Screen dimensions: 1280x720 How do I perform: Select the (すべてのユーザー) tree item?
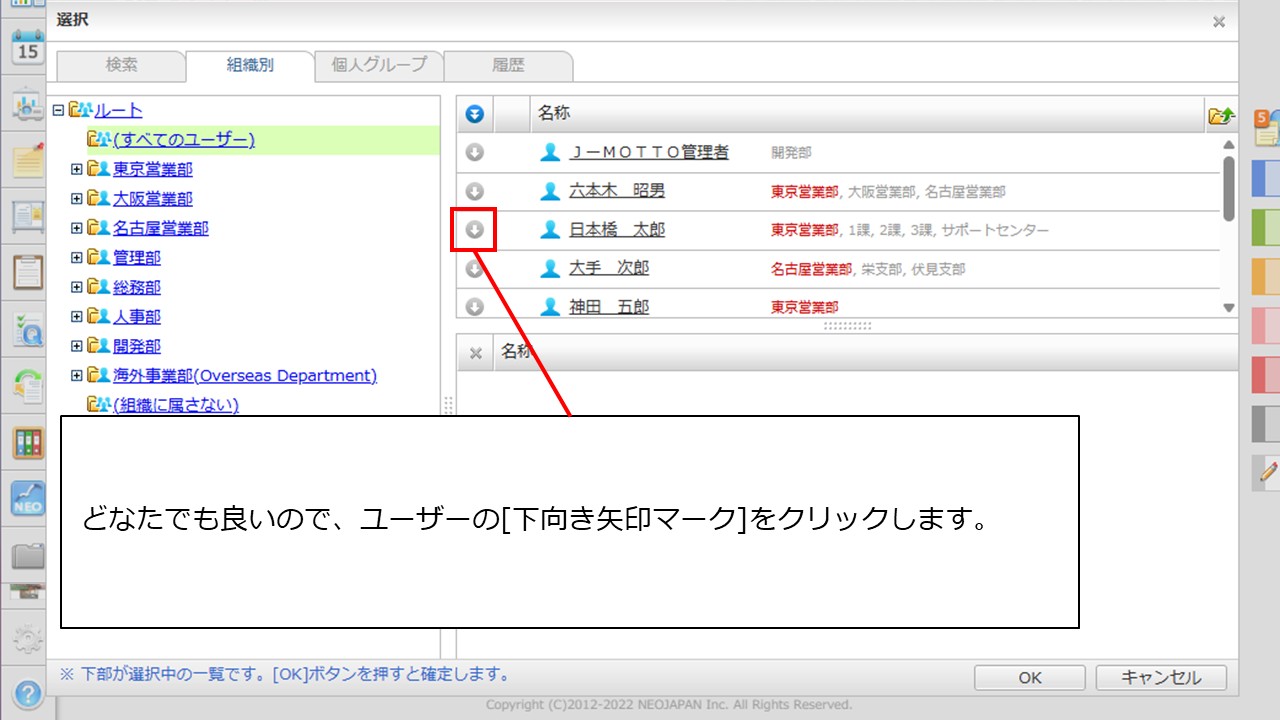[184, 140]
